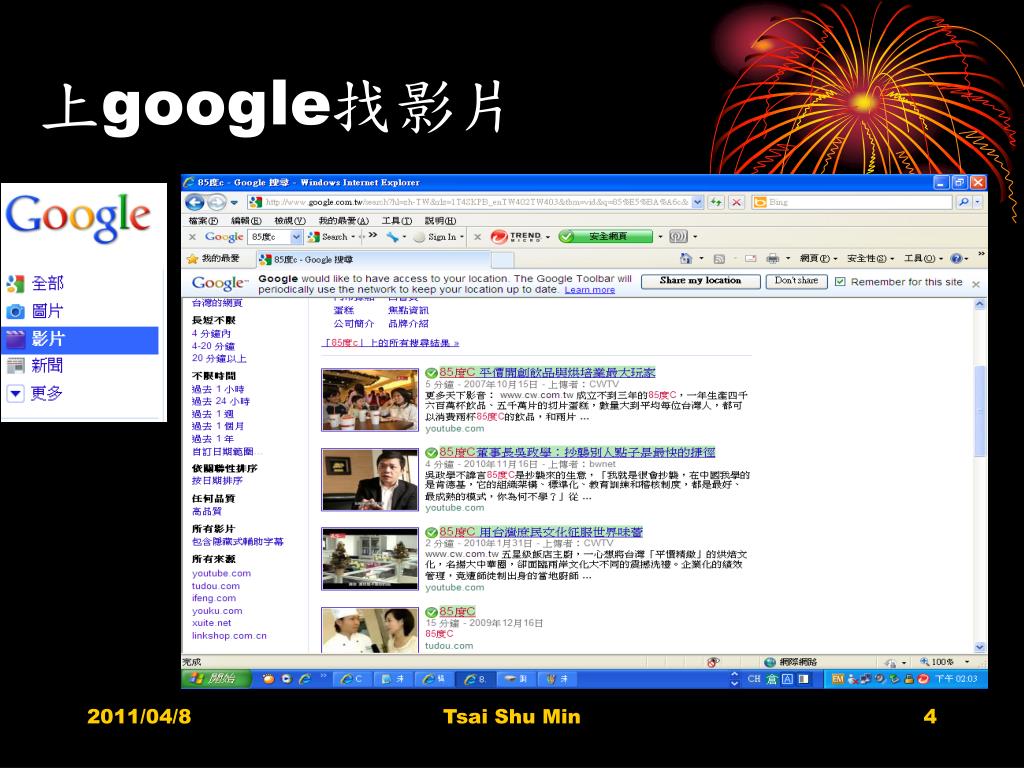This screenshot has width=1024, height=768.
Task: Open the video thumbnail of 用台灣庶民文化 result
Action: (x=370, y=559)
